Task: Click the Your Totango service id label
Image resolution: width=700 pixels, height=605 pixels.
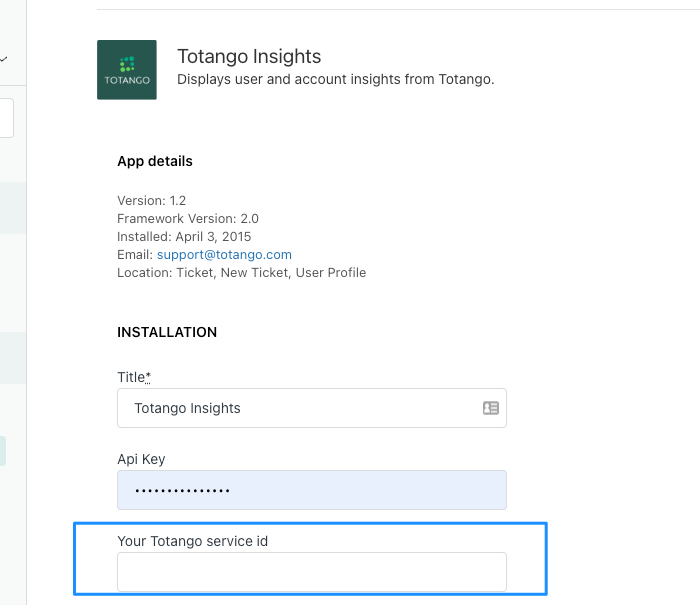Action: pos(192,541)
